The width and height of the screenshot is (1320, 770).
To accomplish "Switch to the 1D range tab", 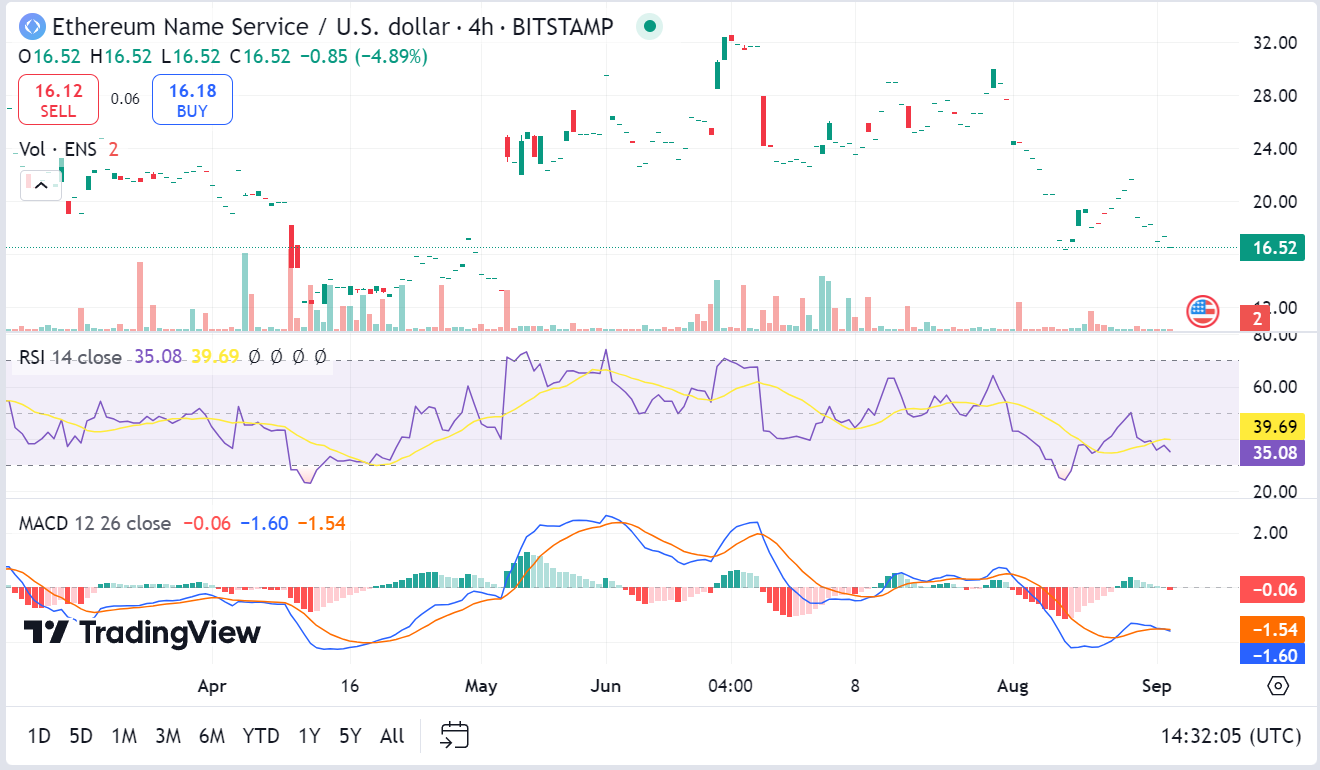I will click(x=38, y=735).
